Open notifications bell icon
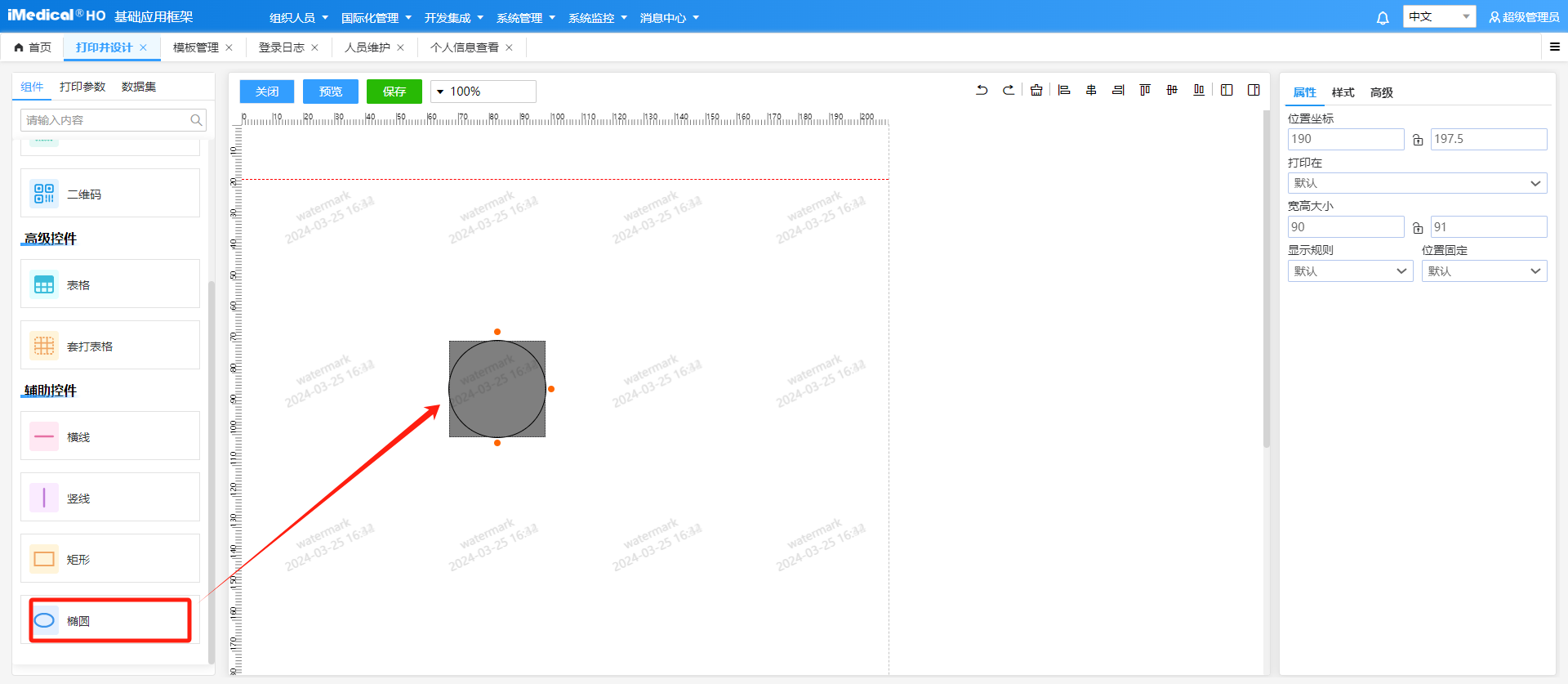Viewport: 1568px width, 684px height. 1383,18
